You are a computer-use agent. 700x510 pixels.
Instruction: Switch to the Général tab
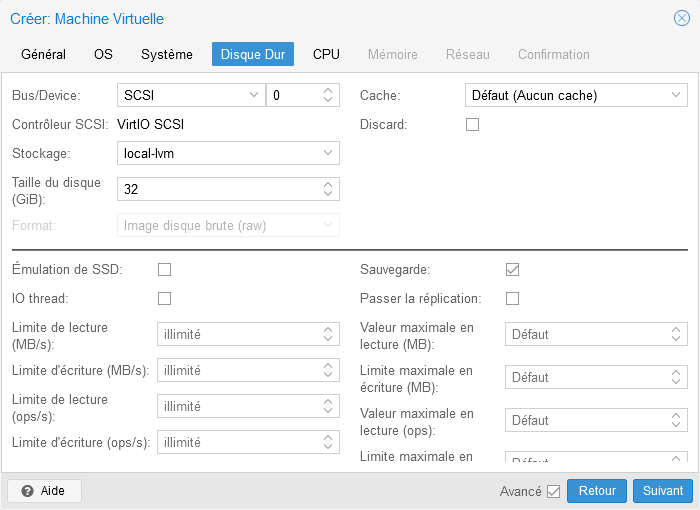[43, 54]
